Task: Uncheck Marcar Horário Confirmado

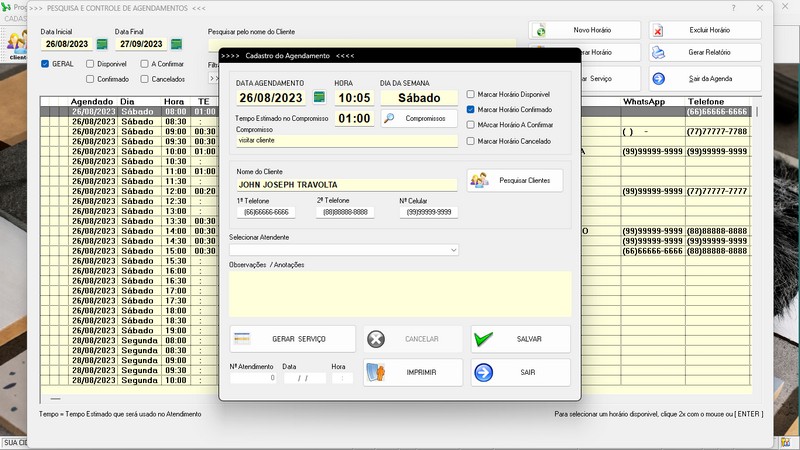Action: click(470, 110)
